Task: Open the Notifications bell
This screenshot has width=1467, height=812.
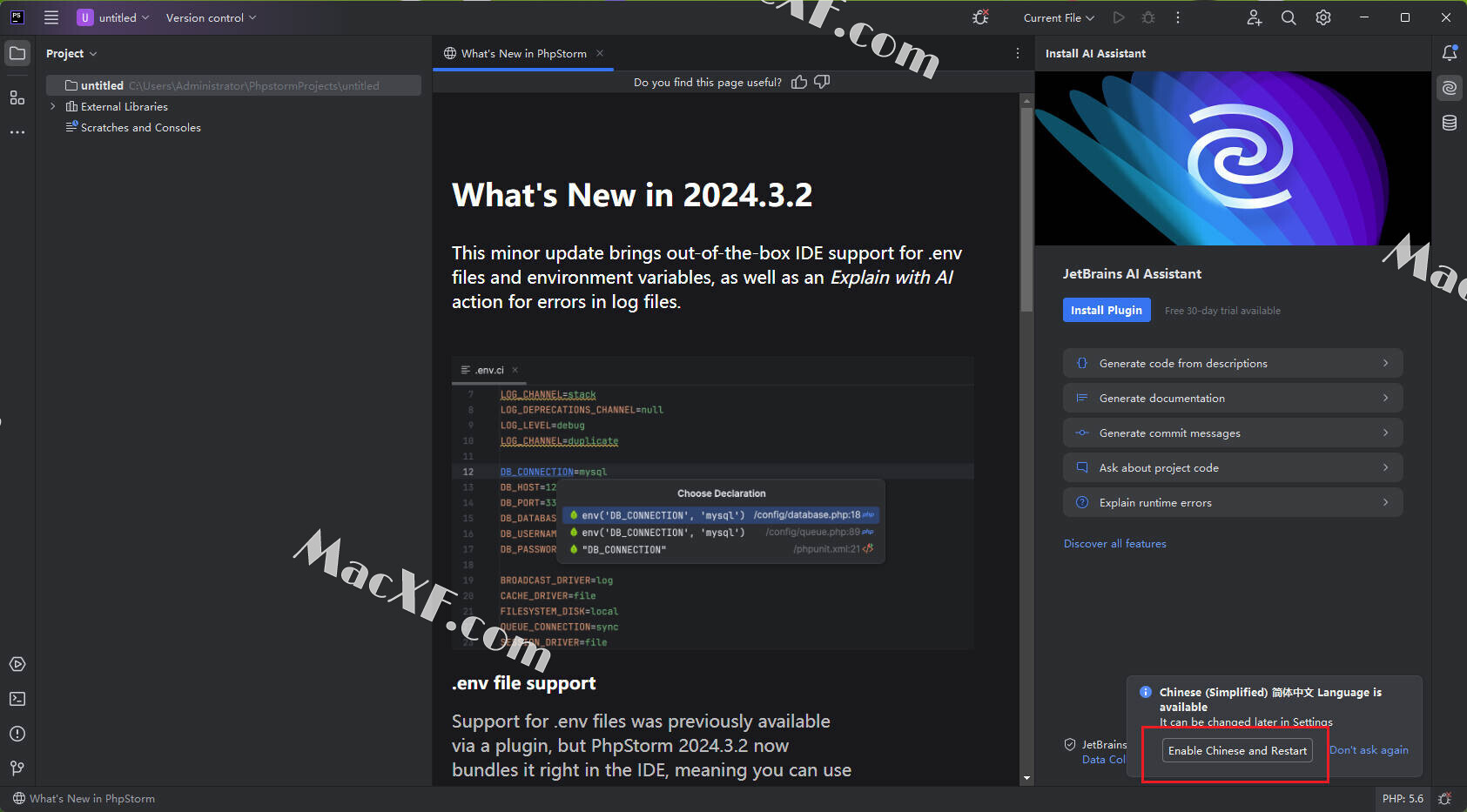Action: [1450, 53]
